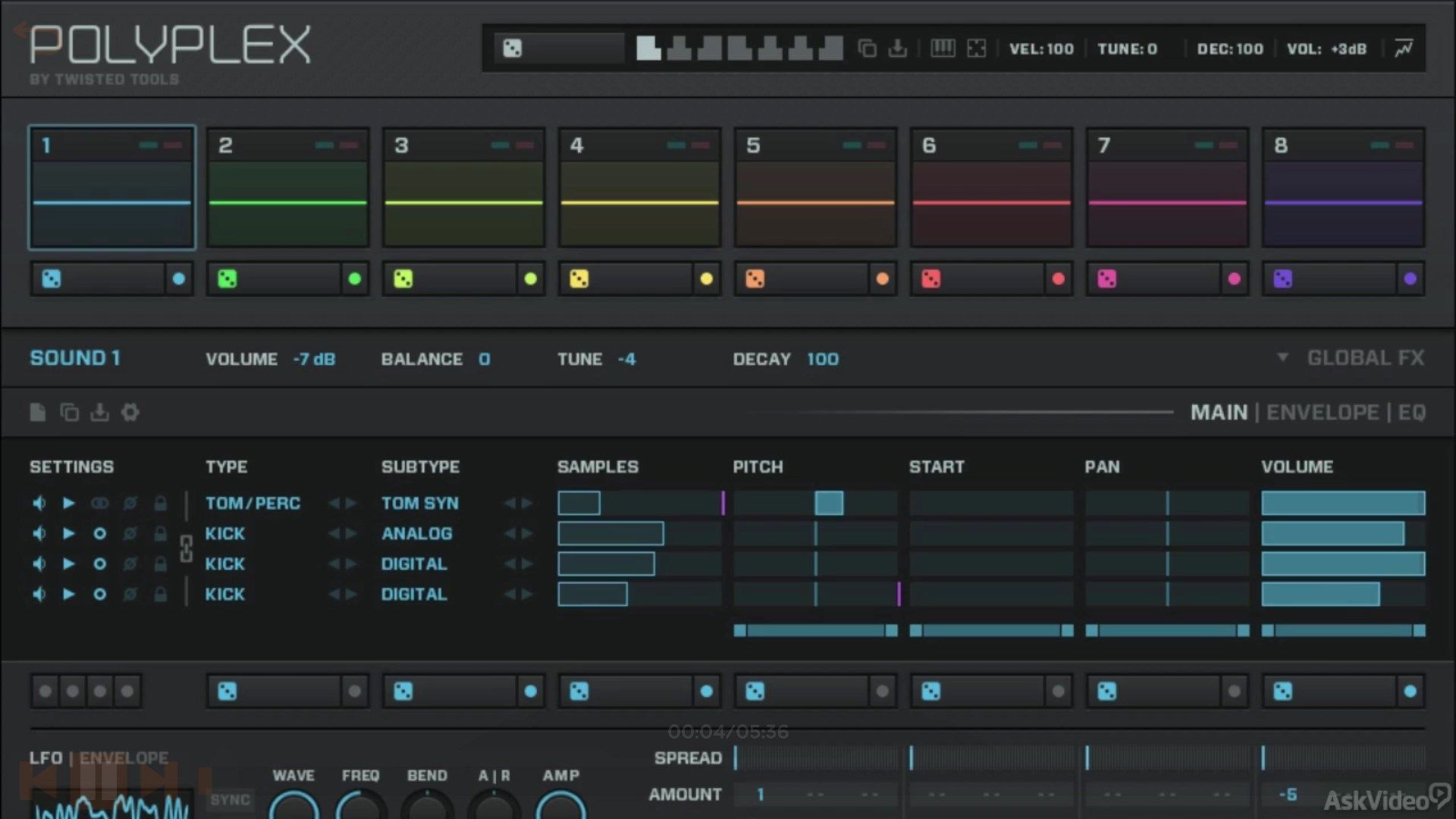Switch to the EQ tab
Viewport: 1456px width, 819px height.
tap(1411, 413)
